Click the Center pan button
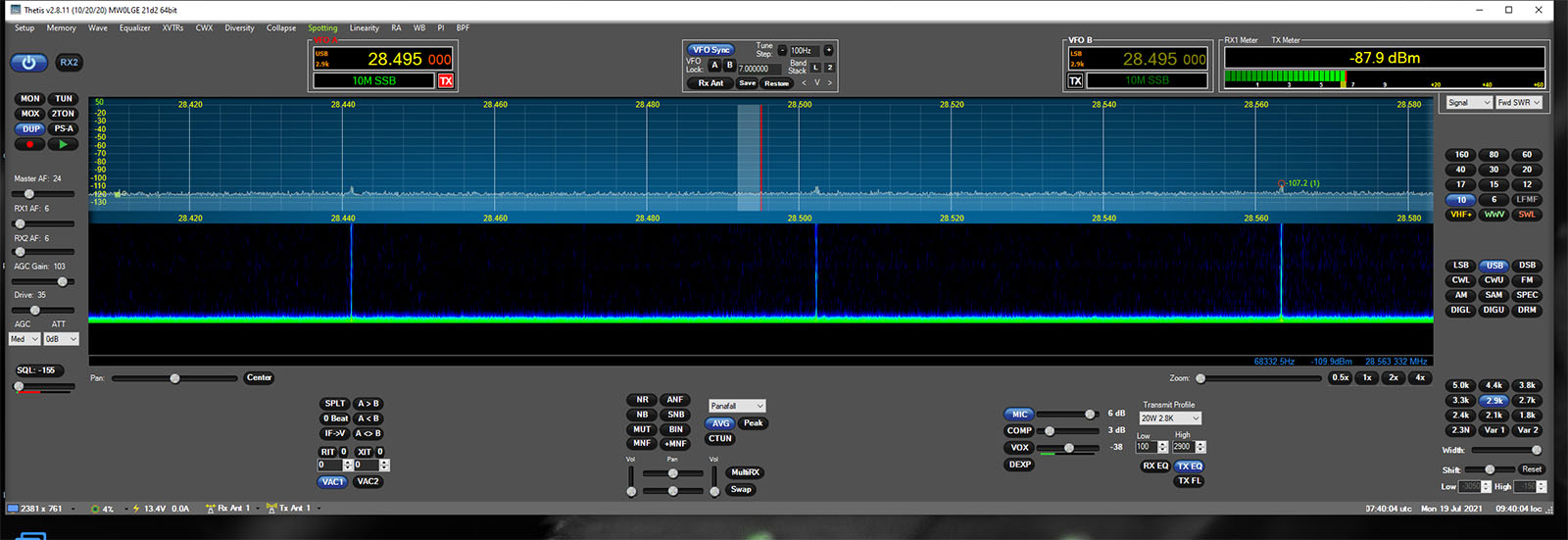The image size is (1568, 540). pyautogui.click(x=259, y=378)
